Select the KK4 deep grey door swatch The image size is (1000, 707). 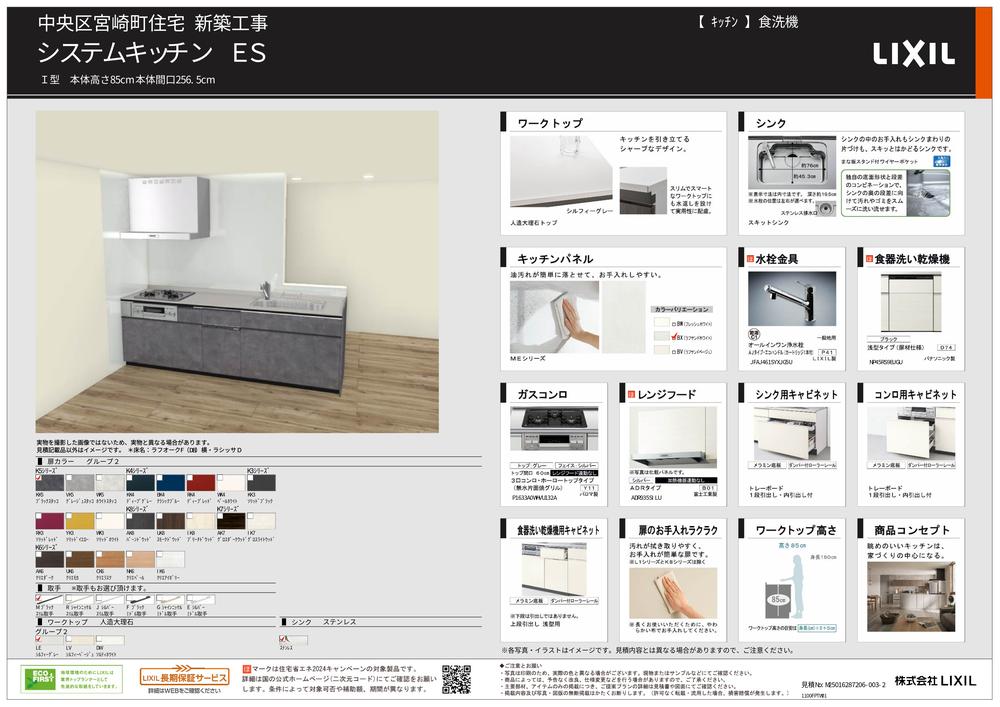point(140,483)
